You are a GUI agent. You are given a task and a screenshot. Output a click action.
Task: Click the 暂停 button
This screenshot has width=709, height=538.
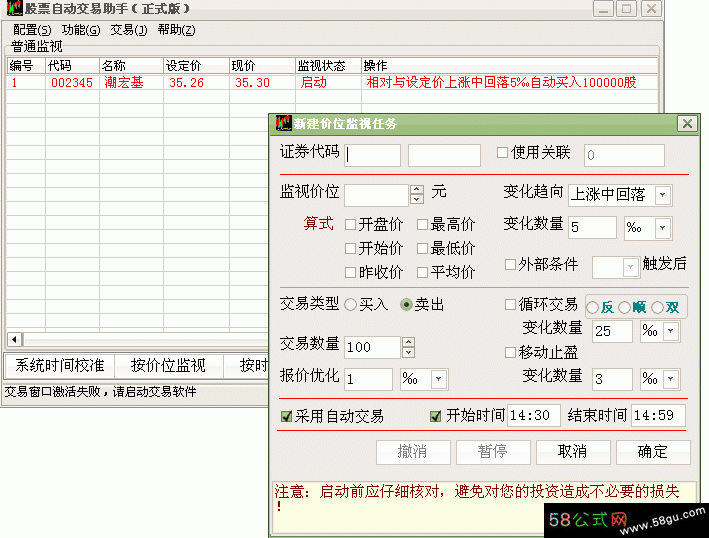point(493,452)
